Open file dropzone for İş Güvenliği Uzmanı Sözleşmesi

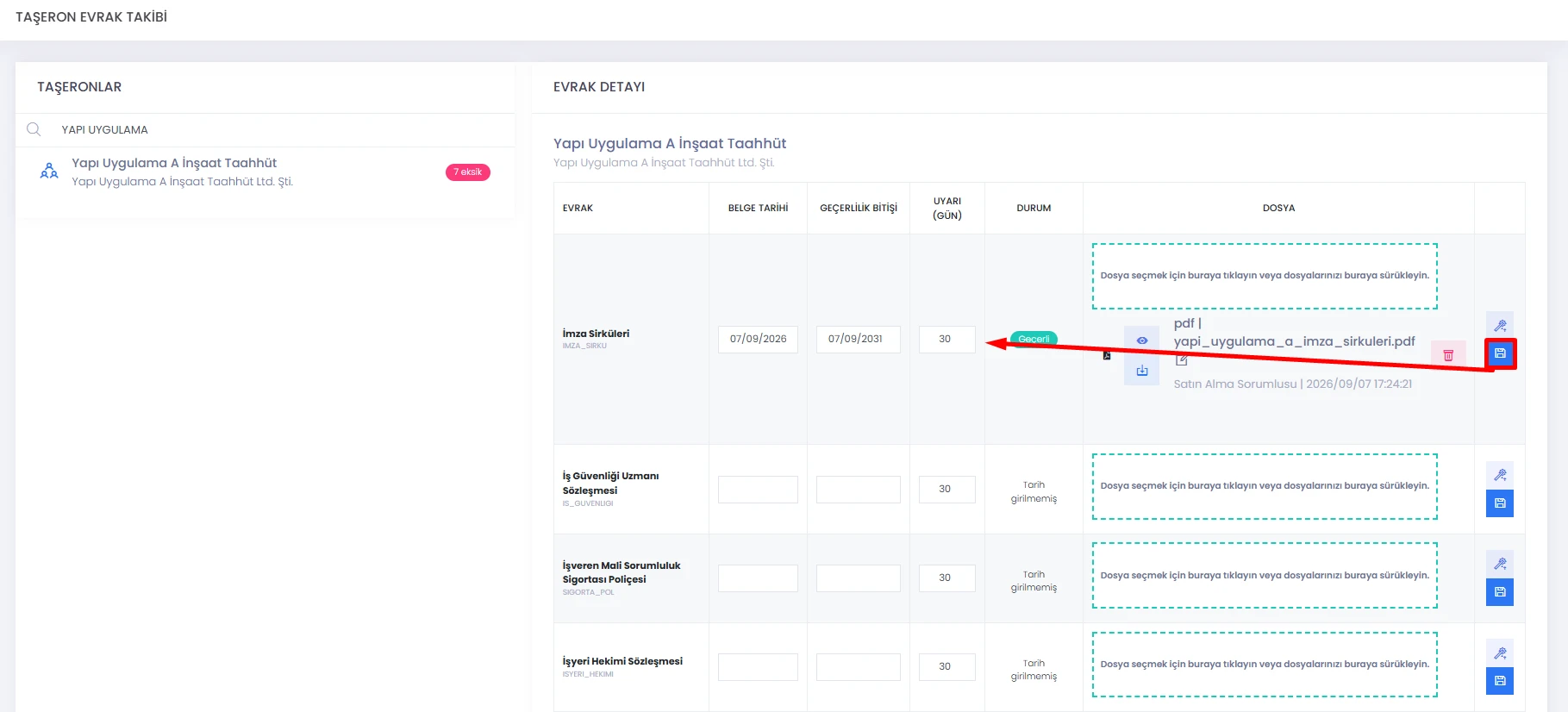point(1265,486)
